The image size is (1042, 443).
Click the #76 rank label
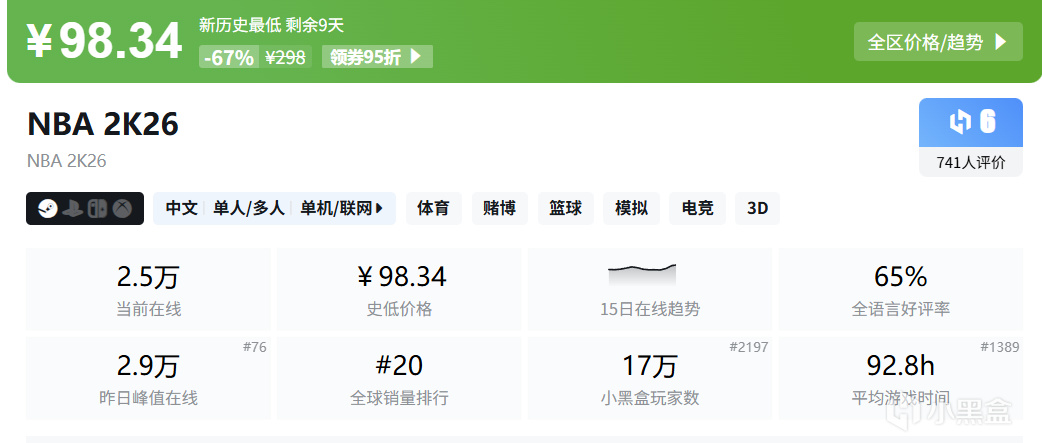(x=255, y=347)
